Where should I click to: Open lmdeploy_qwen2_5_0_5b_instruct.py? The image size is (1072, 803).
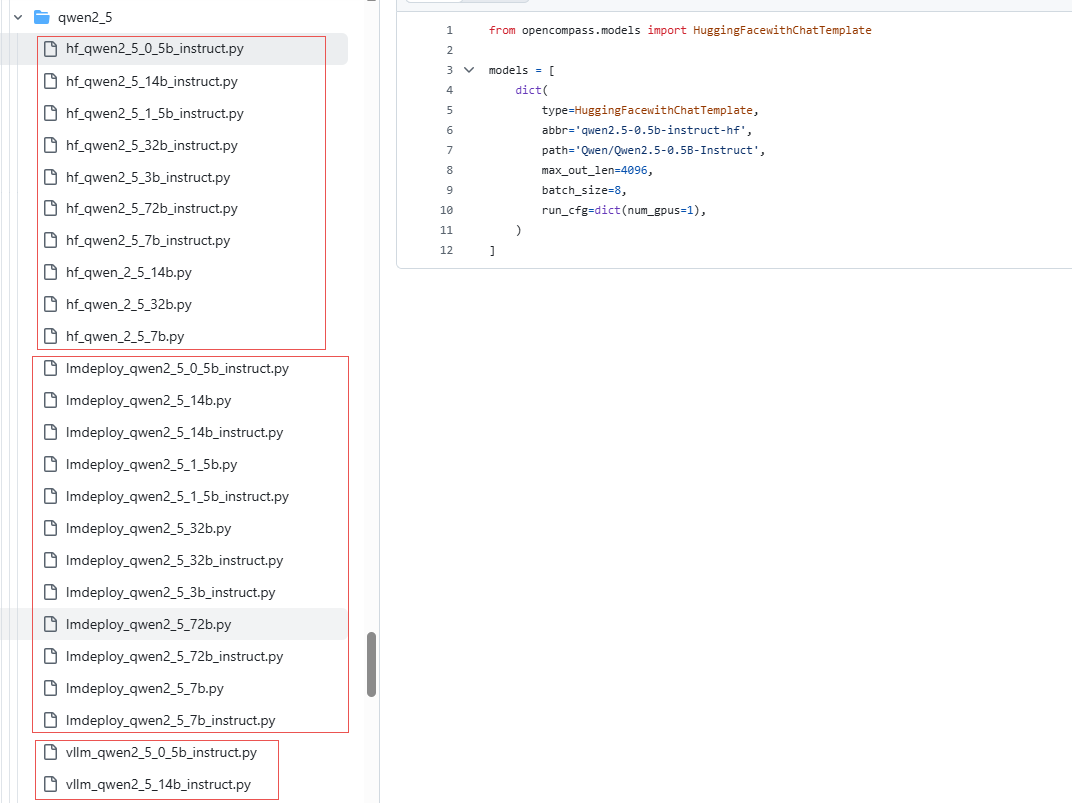(x=177, y=368)
